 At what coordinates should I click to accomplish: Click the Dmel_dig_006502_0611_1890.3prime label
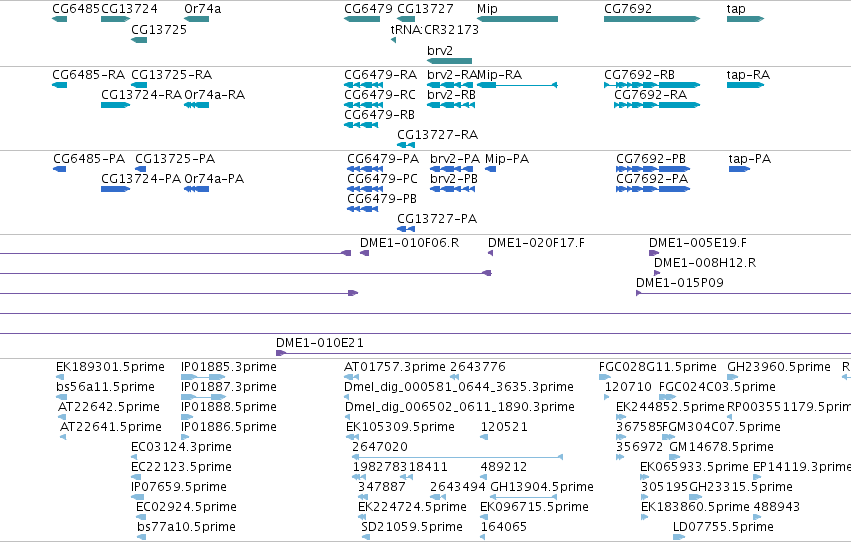point(460,407)
